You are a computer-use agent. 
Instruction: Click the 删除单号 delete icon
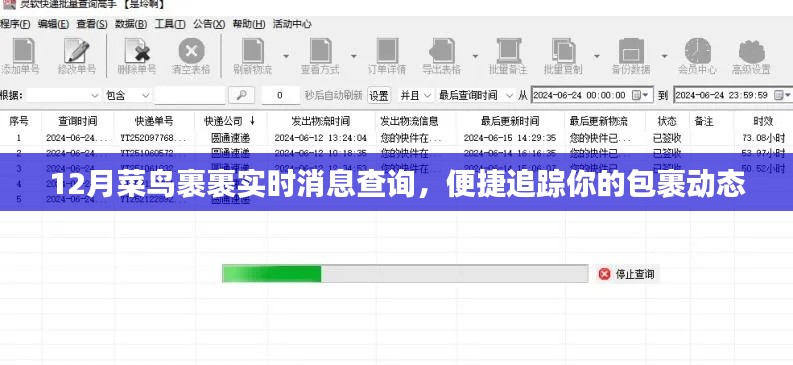[137, 52]
